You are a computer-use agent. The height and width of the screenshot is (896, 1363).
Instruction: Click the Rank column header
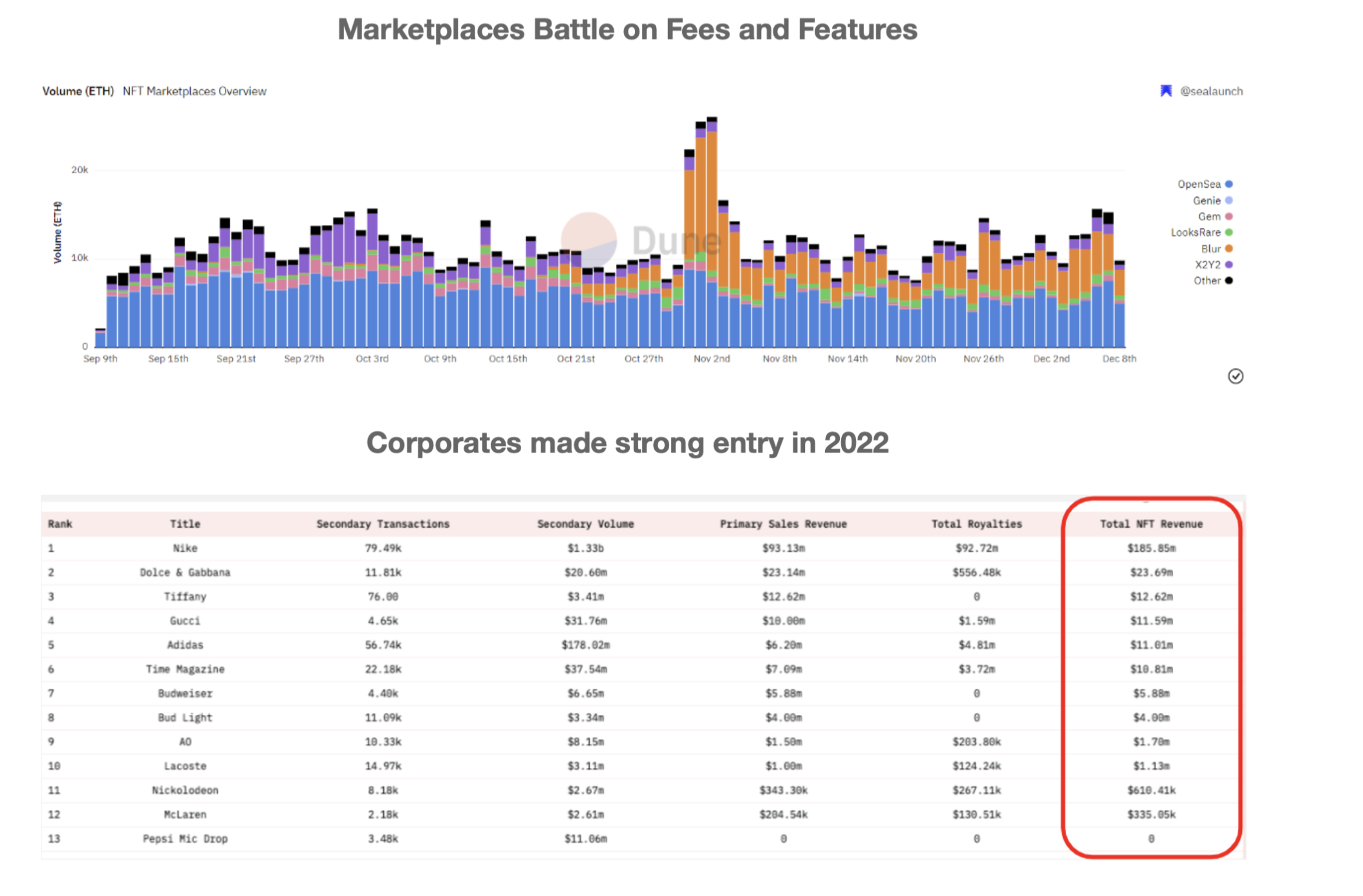[59, 524]
